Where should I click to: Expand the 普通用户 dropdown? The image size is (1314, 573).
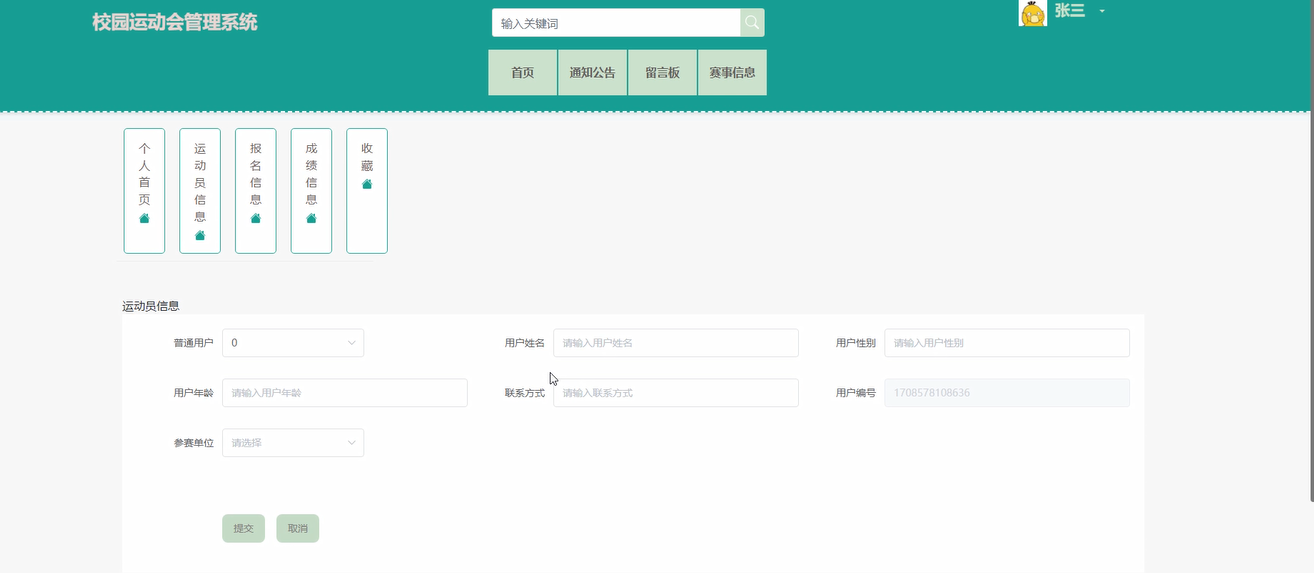pos(293,343)
